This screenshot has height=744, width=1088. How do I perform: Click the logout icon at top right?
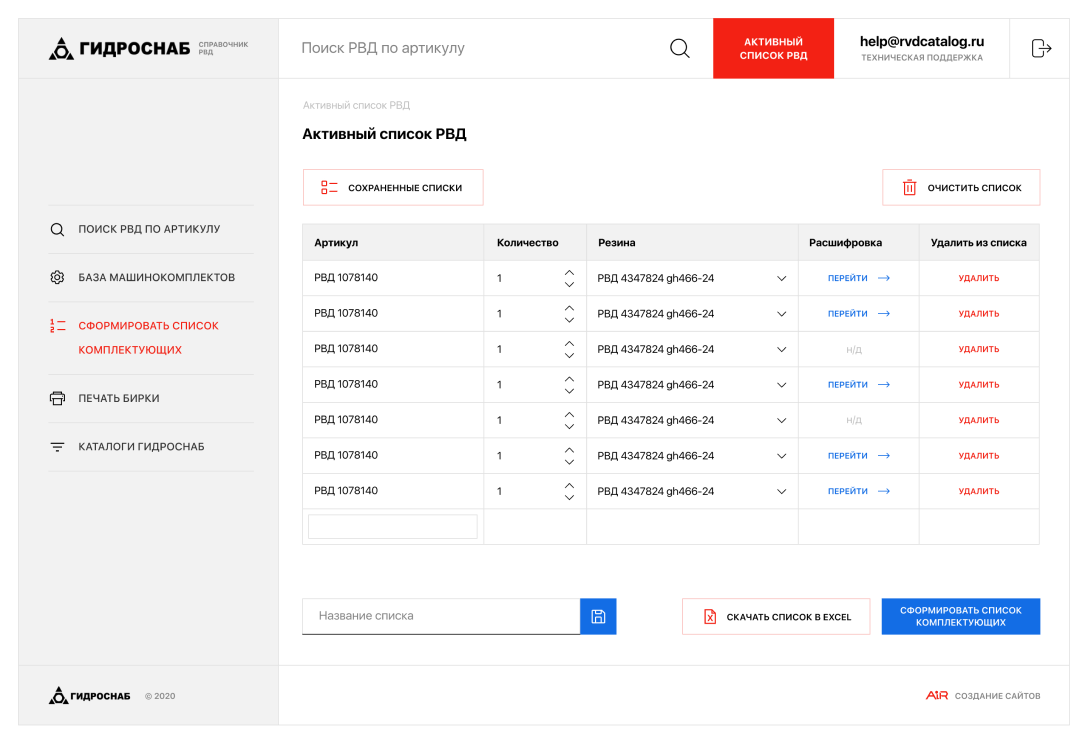click(1041, 48)
